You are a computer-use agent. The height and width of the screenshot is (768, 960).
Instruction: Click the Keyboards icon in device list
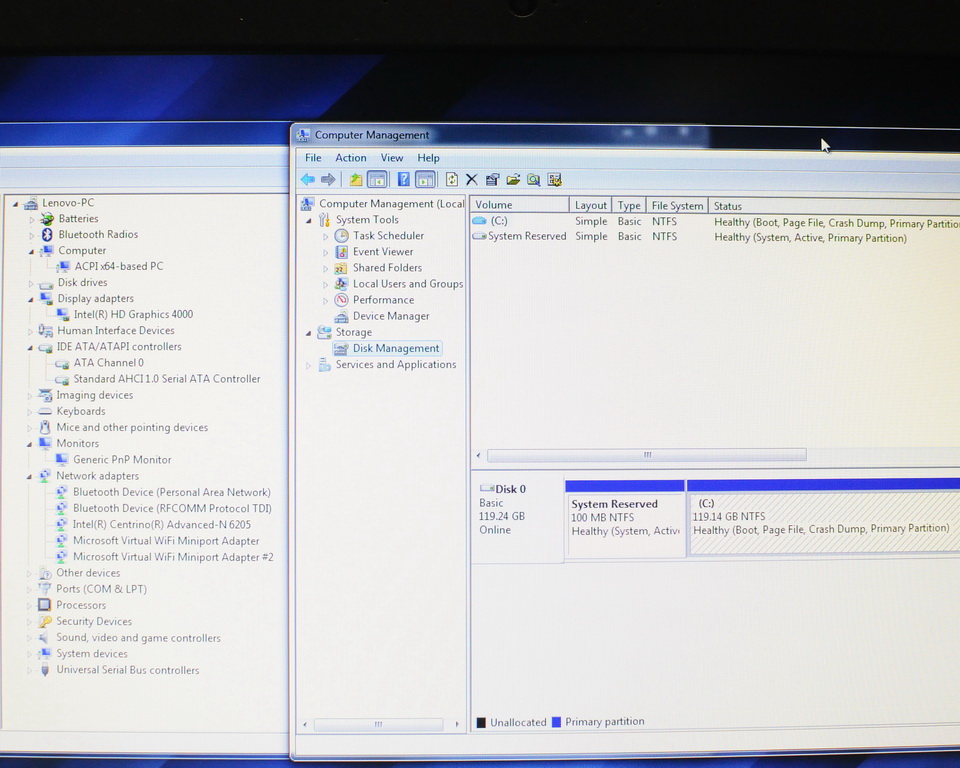point(45,412)
